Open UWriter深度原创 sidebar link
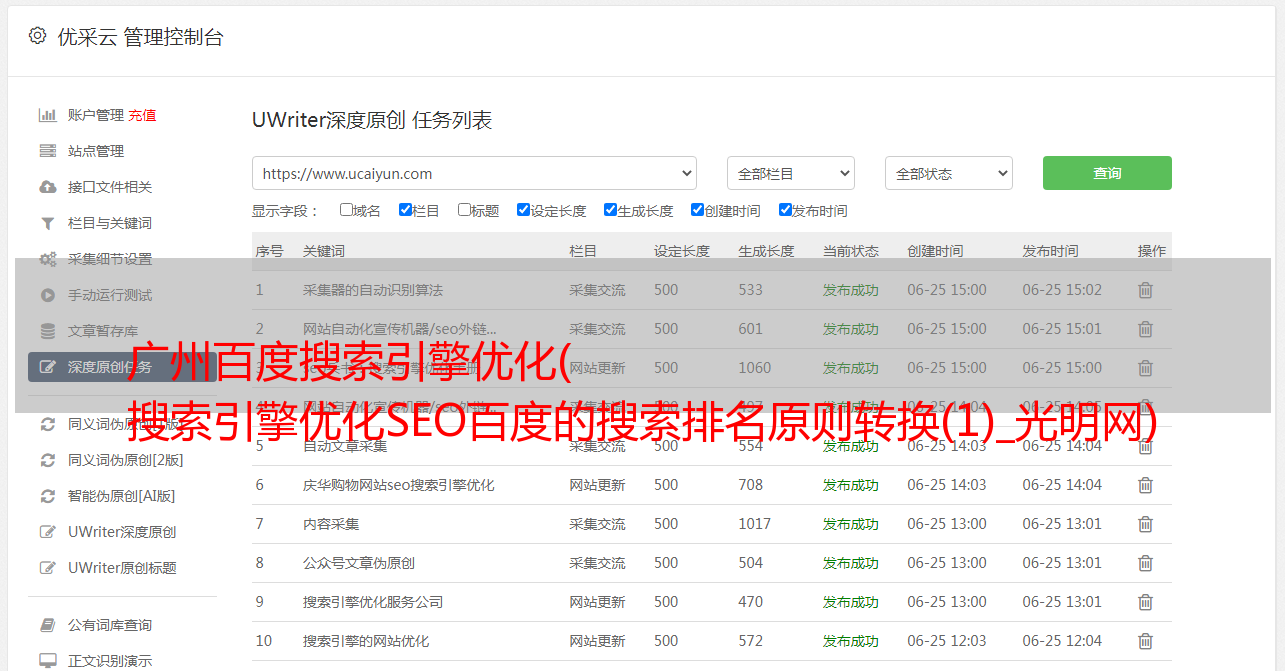This screenshot has width=1285, height=671. coord(122,532)
